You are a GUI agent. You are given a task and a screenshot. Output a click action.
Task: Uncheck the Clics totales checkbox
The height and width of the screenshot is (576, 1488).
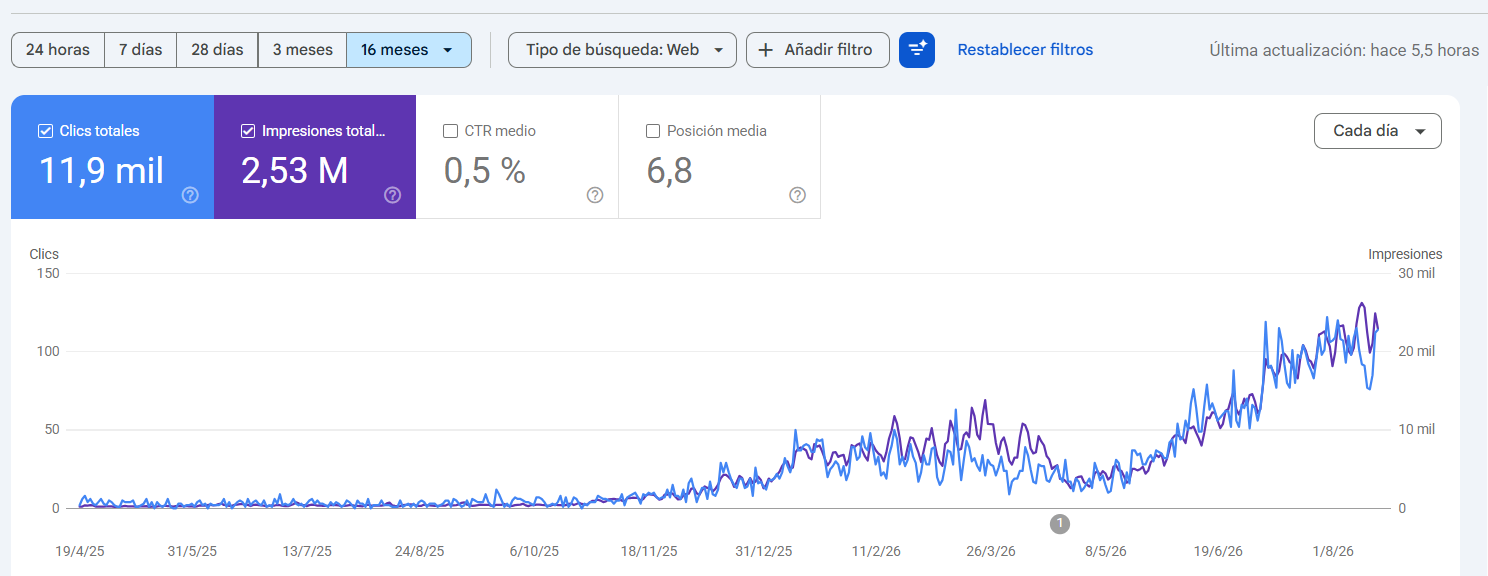(x=45, y=131)
